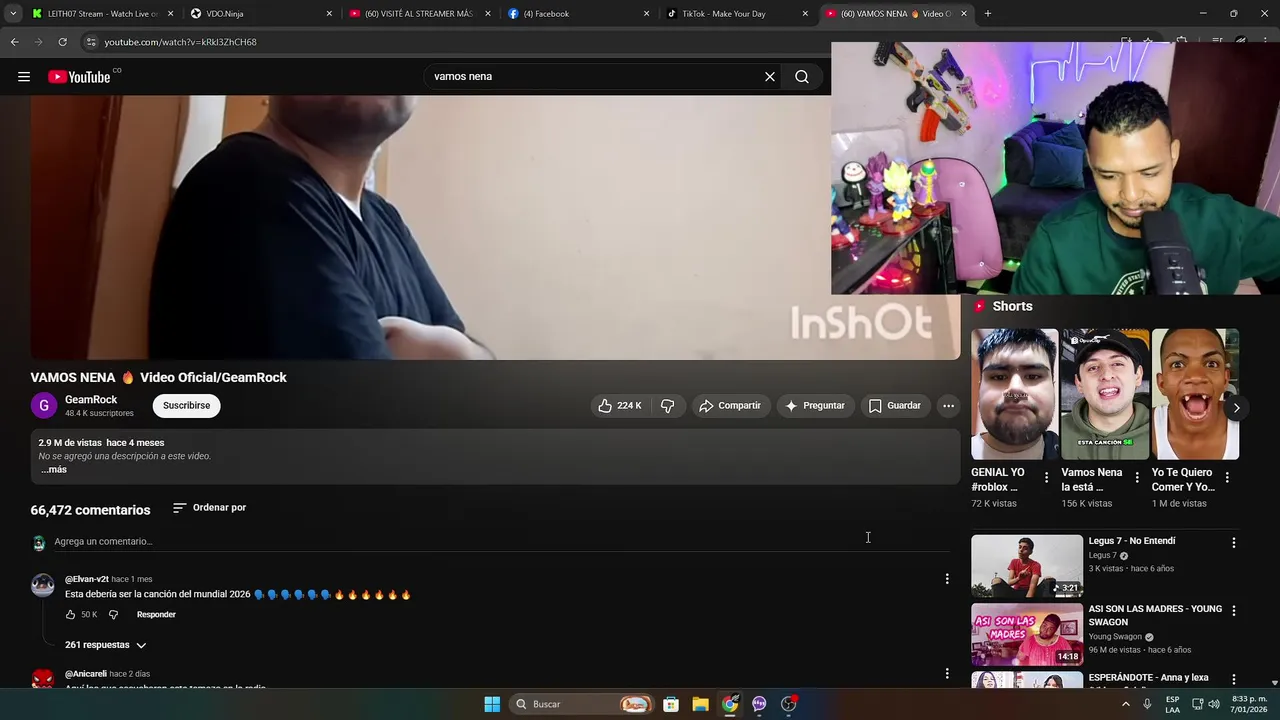Screen dimensions: 1280x720
Task: Open the tab search dropdown in Chrome
Action: click(13, 14)
